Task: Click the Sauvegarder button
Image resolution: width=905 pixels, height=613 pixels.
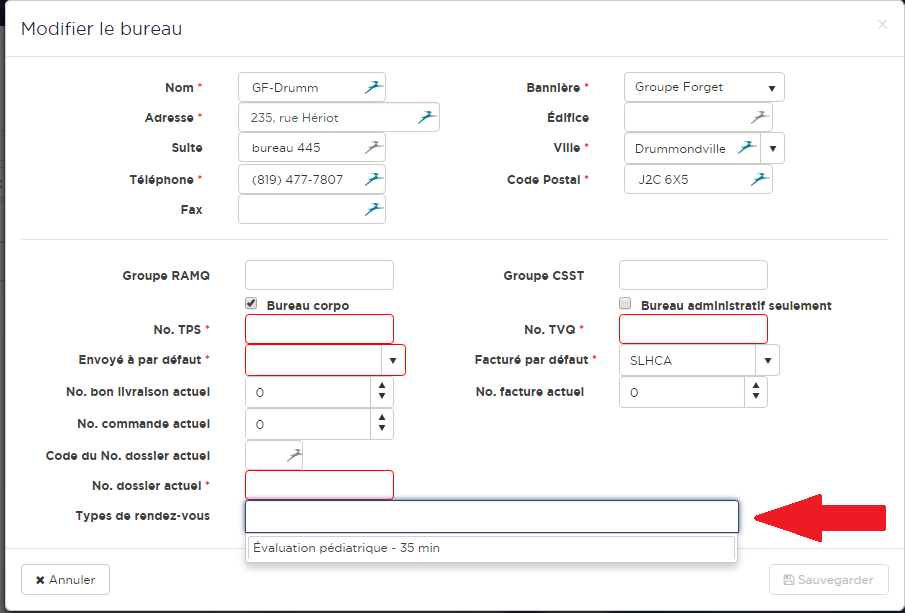Action: 828,580
